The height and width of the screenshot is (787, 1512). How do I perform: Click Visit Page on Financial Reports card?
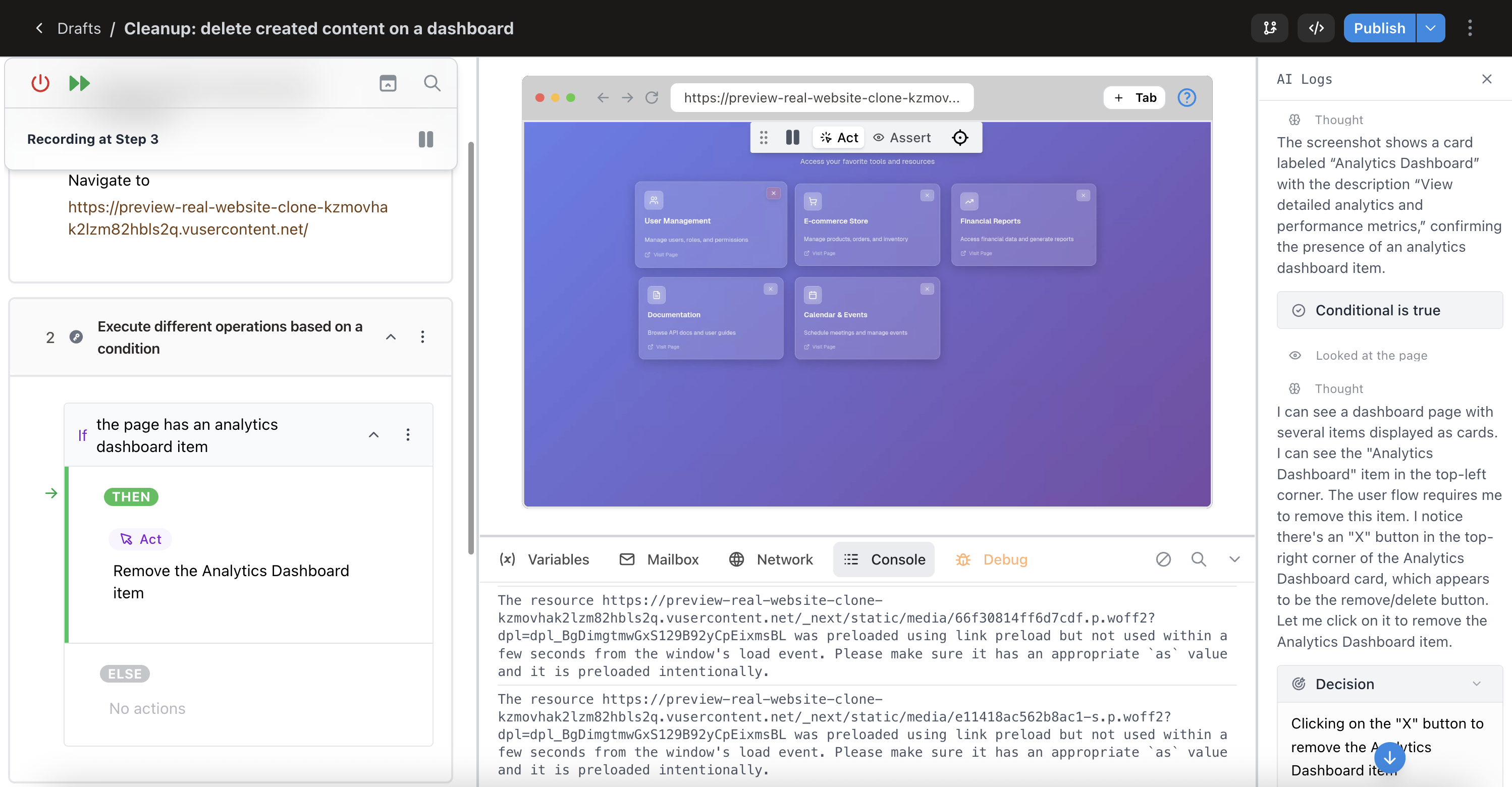tap(976, 254)
